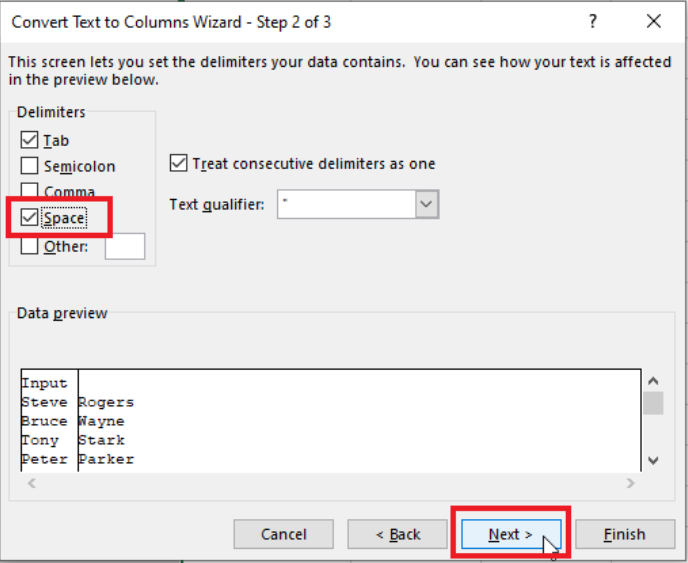Click the preview horizontal scroll right arrow

629,483
